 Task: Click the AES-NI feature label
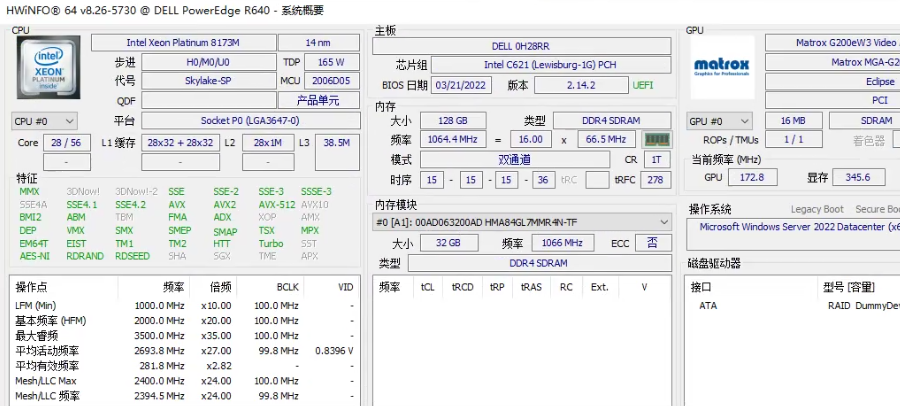pyautogui.click(x=36, y=256)
